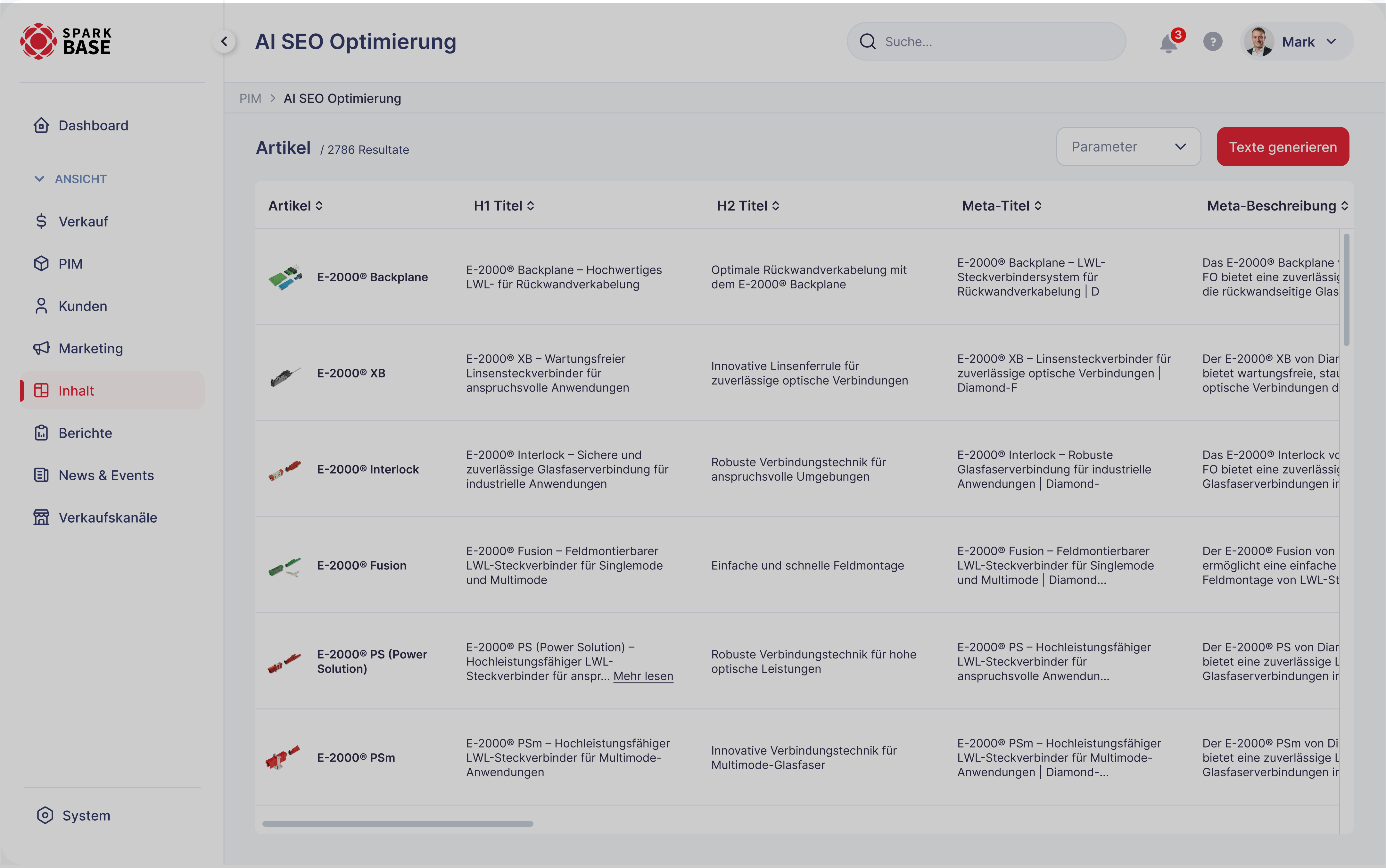The width and height of the screenshot is (1386, 868).
Task: Click the search magnifier icon
Action: (867, 41)
